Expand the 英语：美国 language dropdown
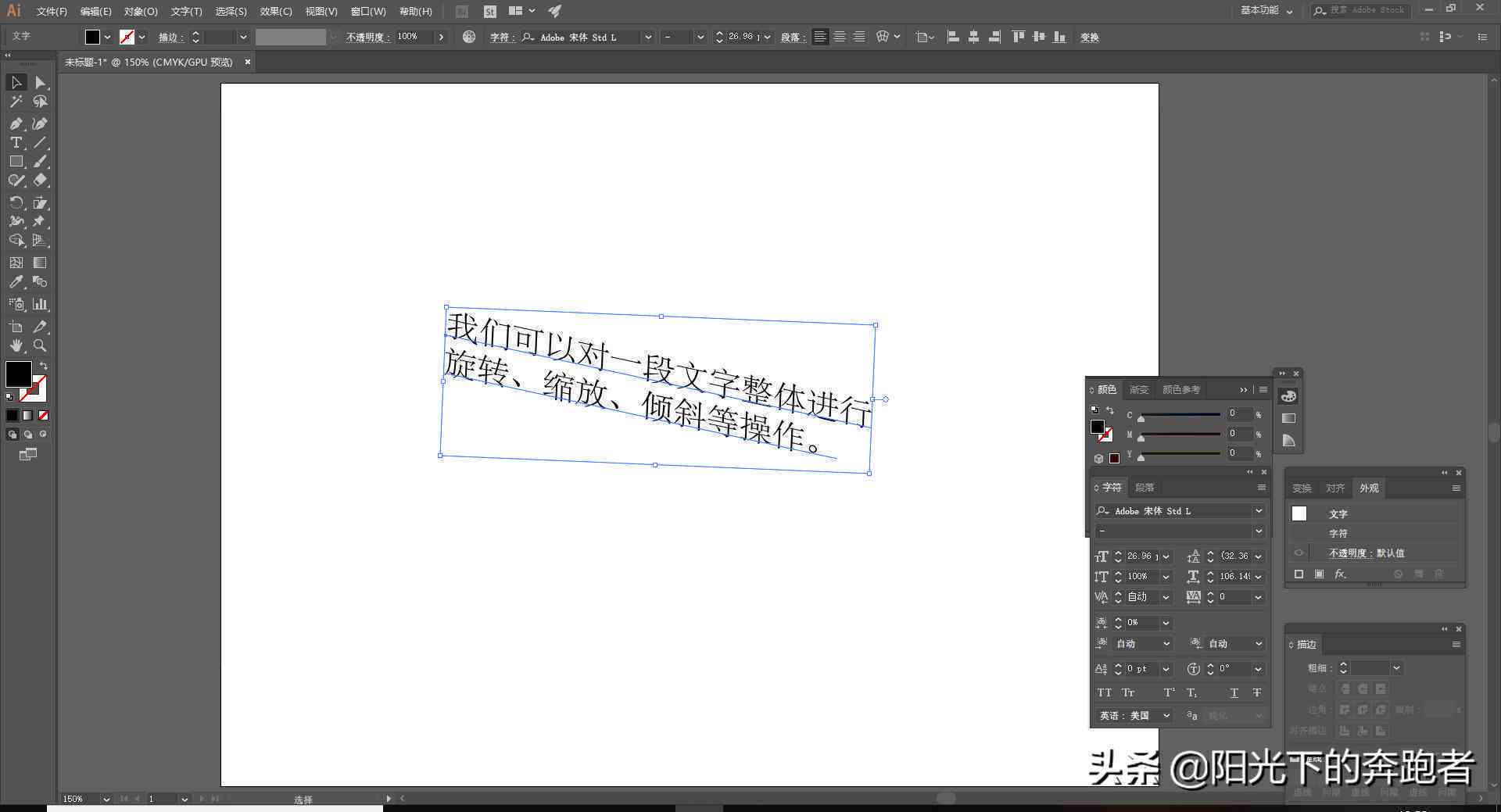 (x=1166, y=715)
